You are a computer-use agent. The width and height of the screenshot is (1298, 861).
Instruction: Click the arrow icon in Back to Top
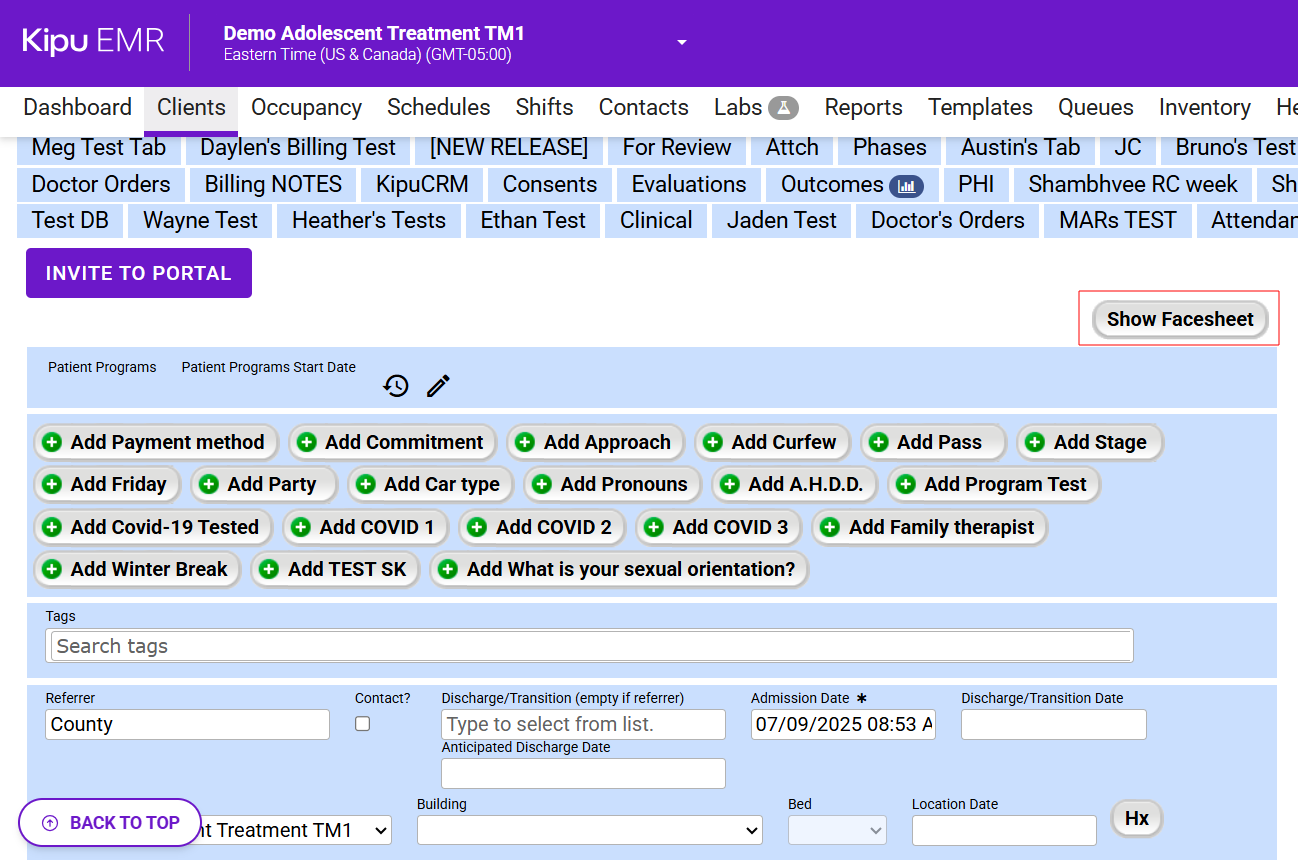tap(50, 823)
